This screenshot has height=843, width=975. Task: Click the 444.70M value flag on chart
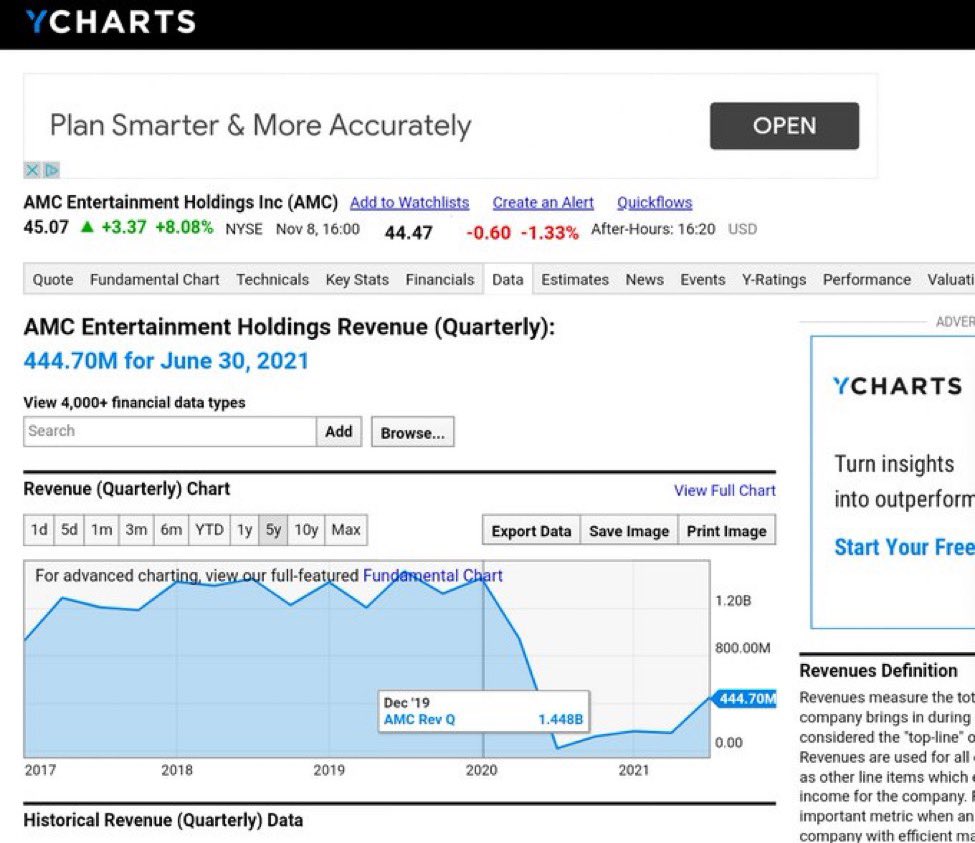coord(744,699)
